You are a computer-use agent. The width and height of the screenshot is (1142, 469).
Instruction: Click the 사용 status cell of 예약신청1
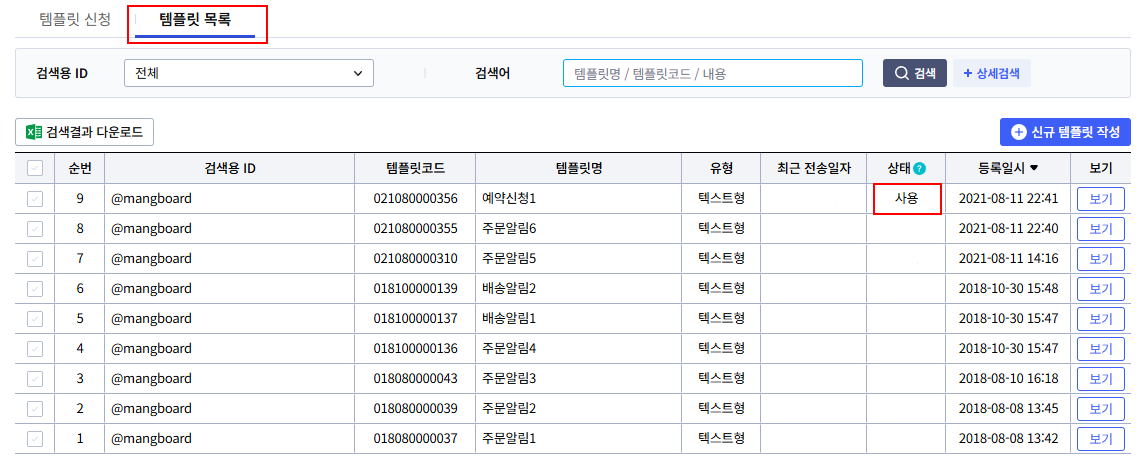coord(907,199)
